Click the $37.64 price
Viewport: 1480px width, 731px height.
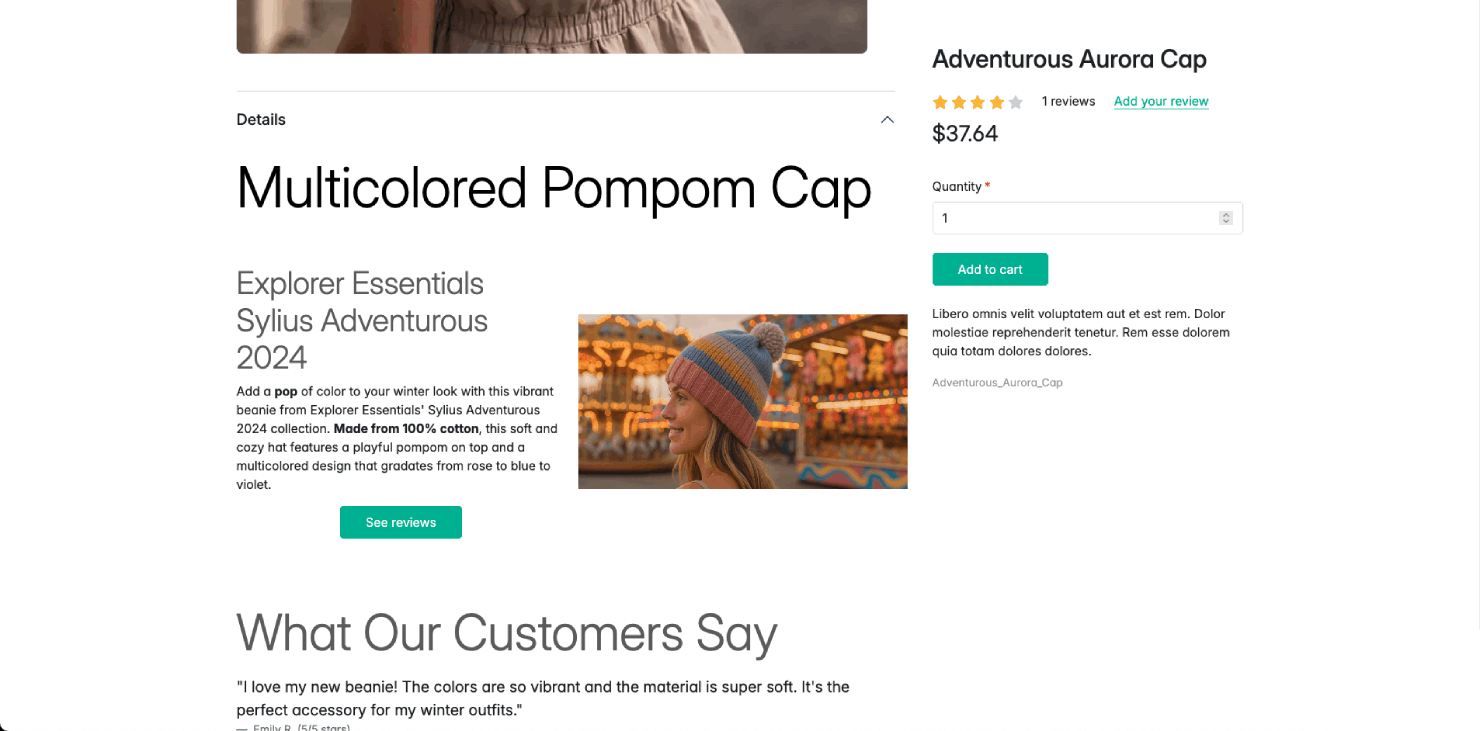tap(965, 134)
